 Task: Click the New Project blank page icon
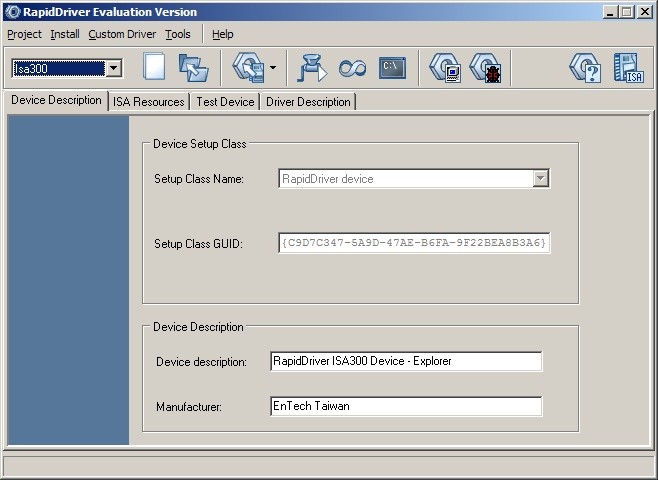pyautogui.click(x=154, y=66)
